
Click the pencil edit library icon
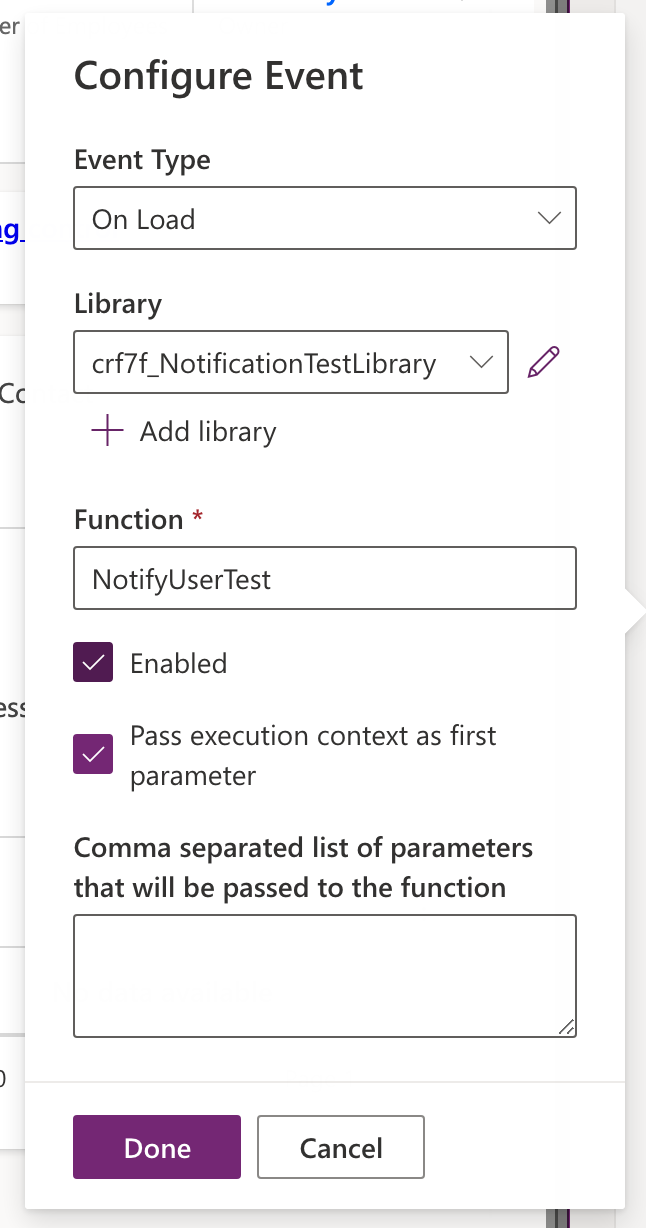click(x=543, y=362)
